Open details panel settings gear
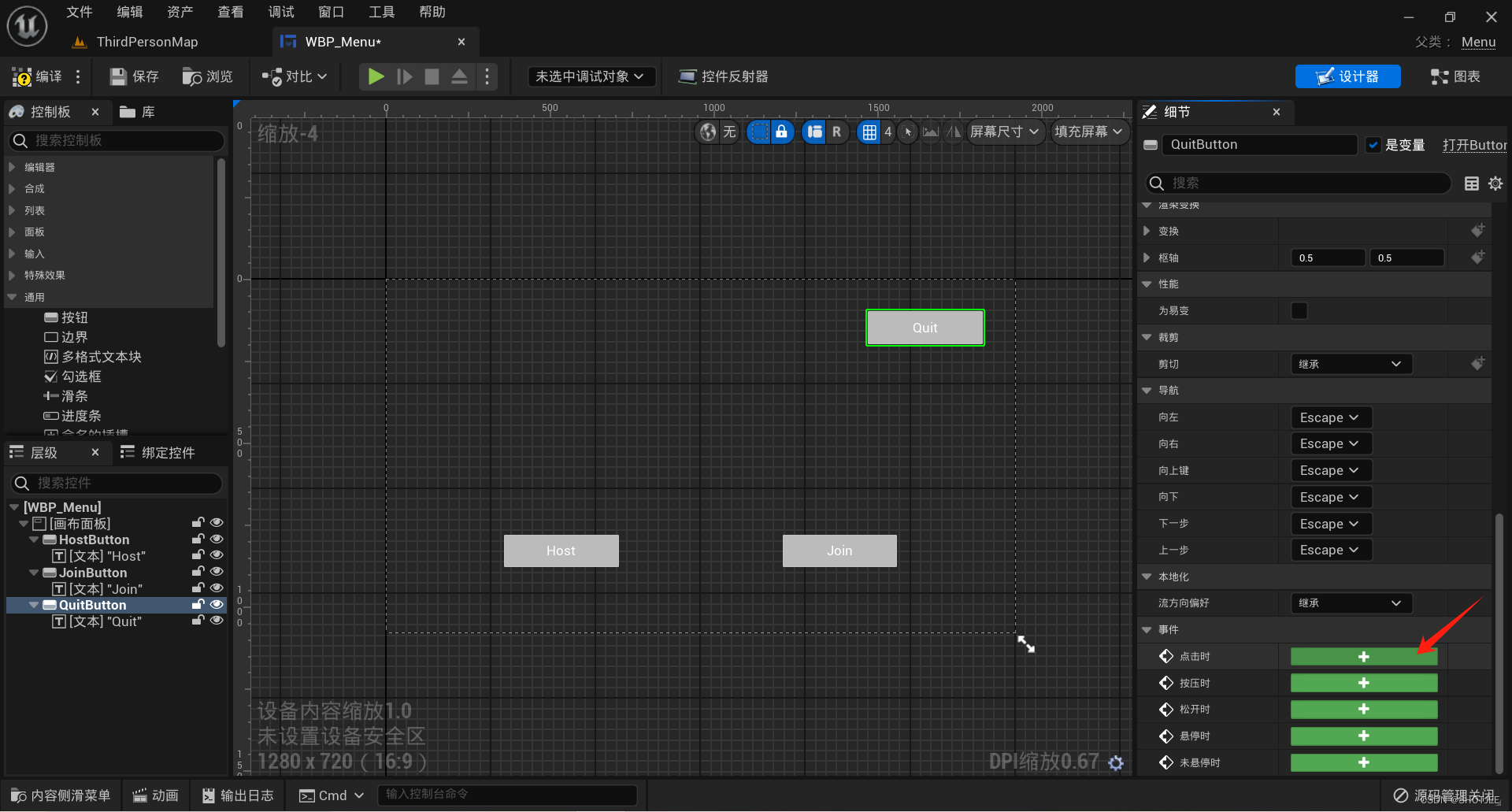1512x812 pixels. (x=1495, y=183)
